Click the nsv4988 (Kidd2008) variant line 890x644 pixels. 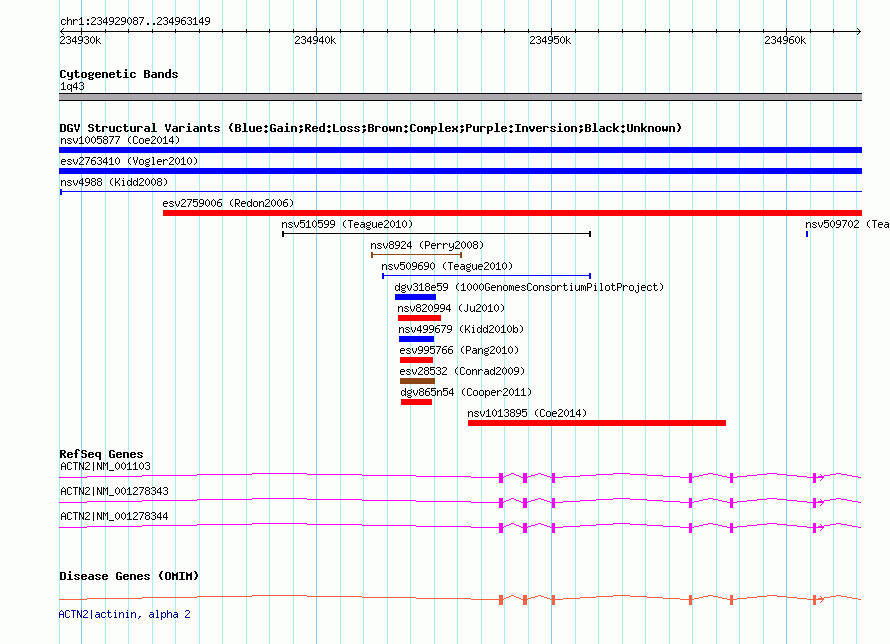click(x=460, y=192)
